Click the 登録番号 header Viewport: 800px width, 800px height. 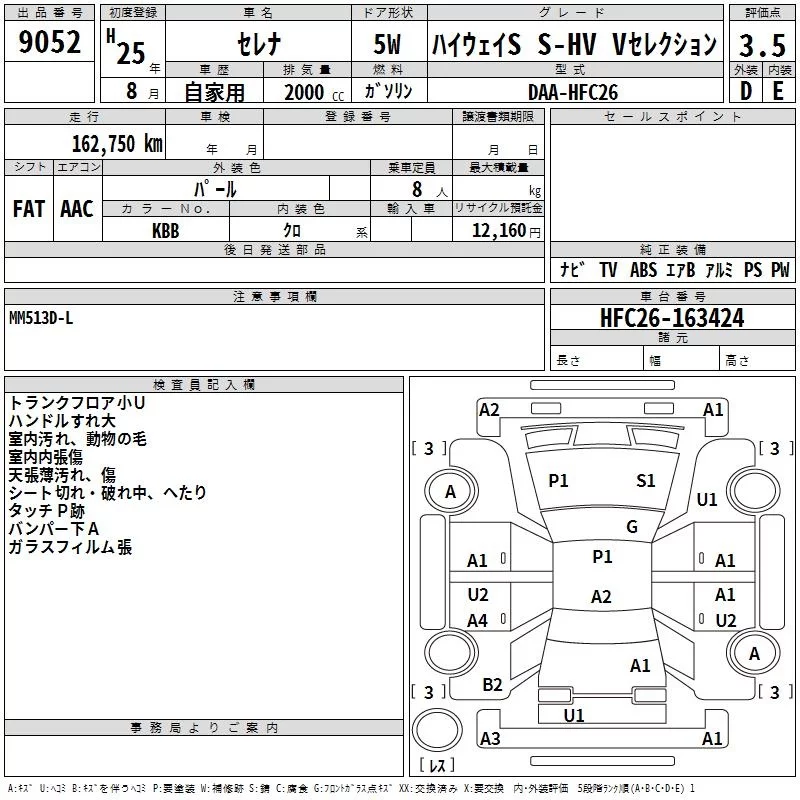point(358,116)
